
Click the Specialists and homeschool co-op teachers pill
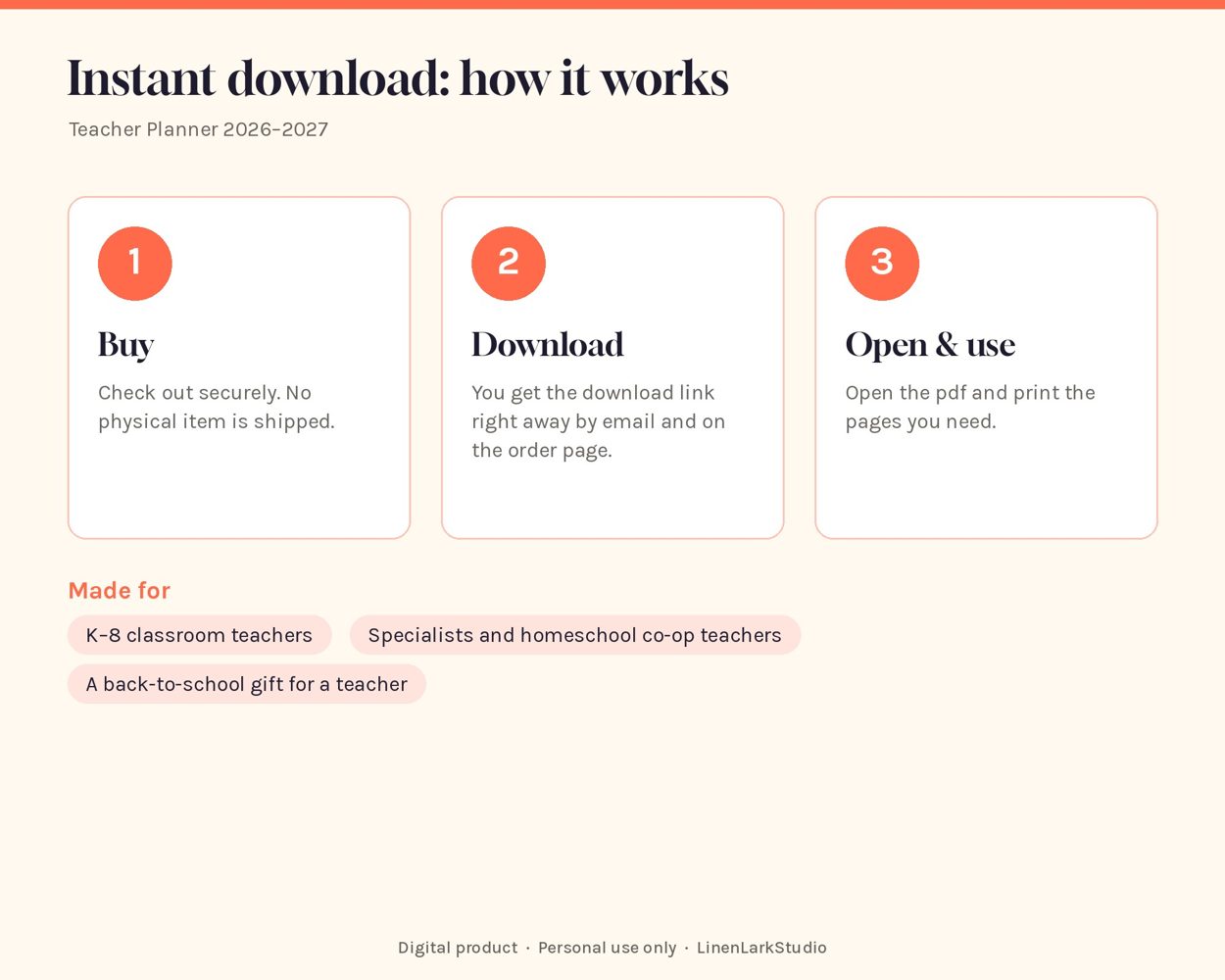coord(575,635)
